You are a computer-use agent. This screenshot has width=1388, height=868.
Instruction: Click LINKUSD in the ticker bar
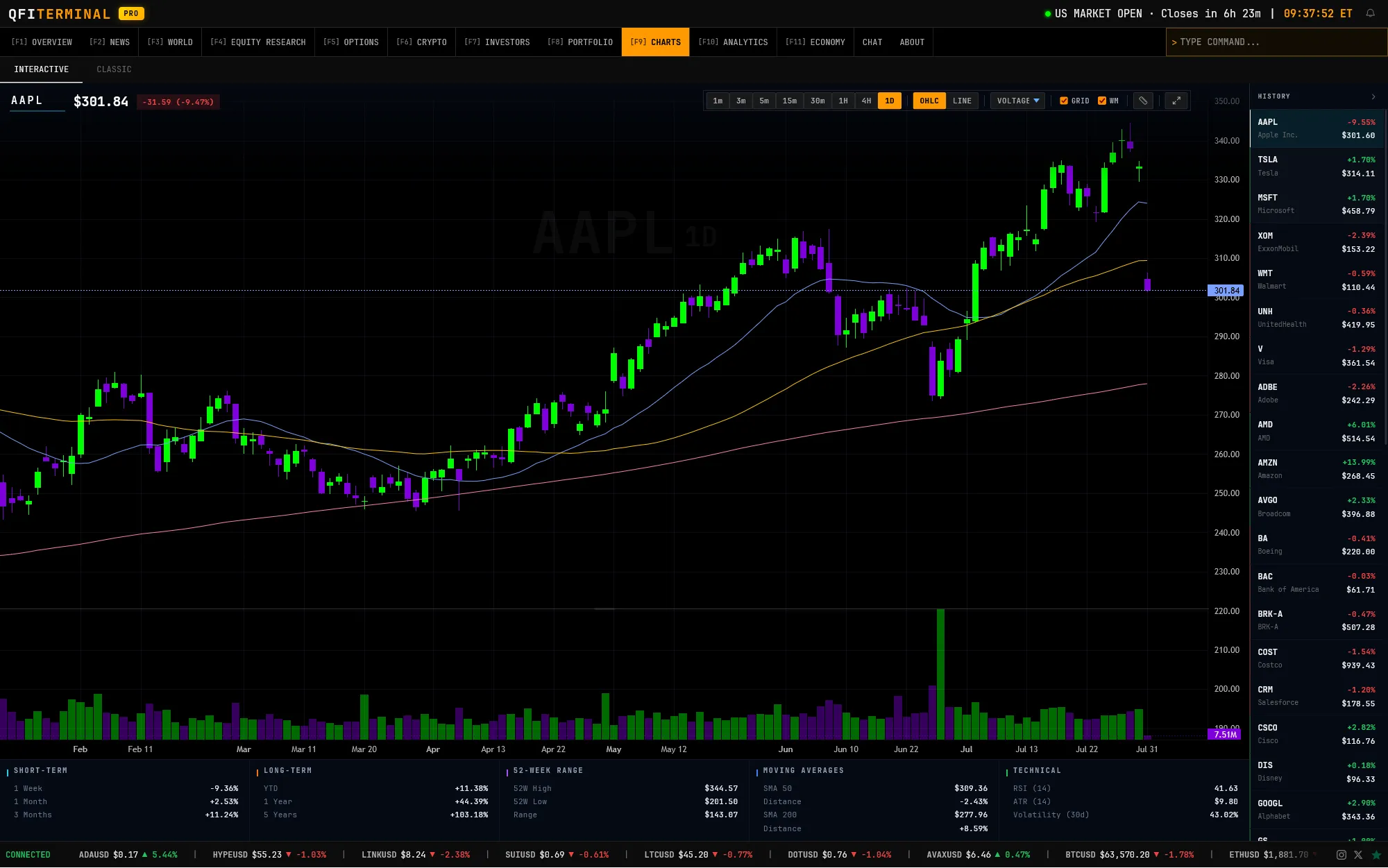[x=416, y=855]
